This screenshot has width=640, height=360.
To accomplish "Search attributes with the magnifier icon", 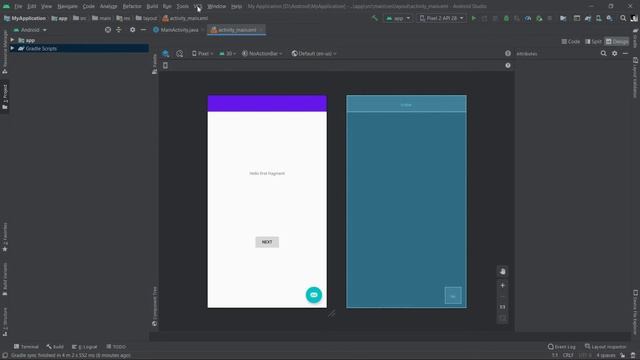I will click(603, 53).
